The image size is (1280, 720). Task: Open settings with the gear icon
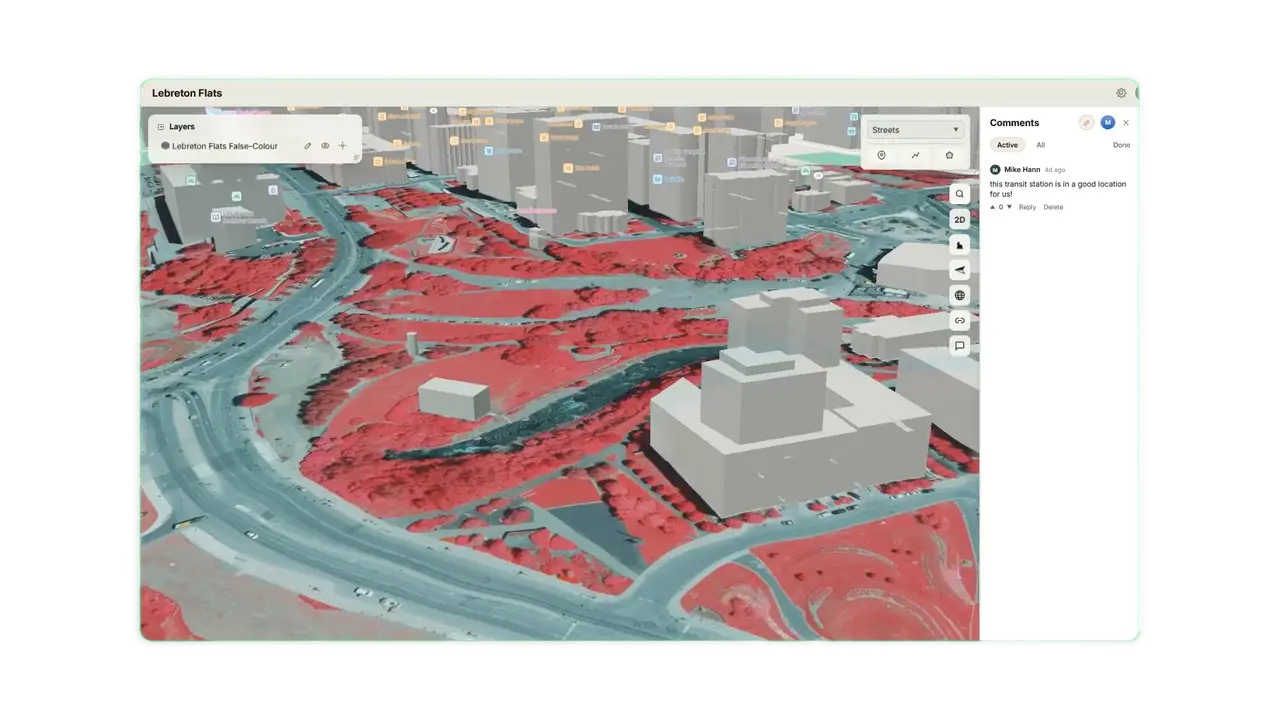point(1121,93)
